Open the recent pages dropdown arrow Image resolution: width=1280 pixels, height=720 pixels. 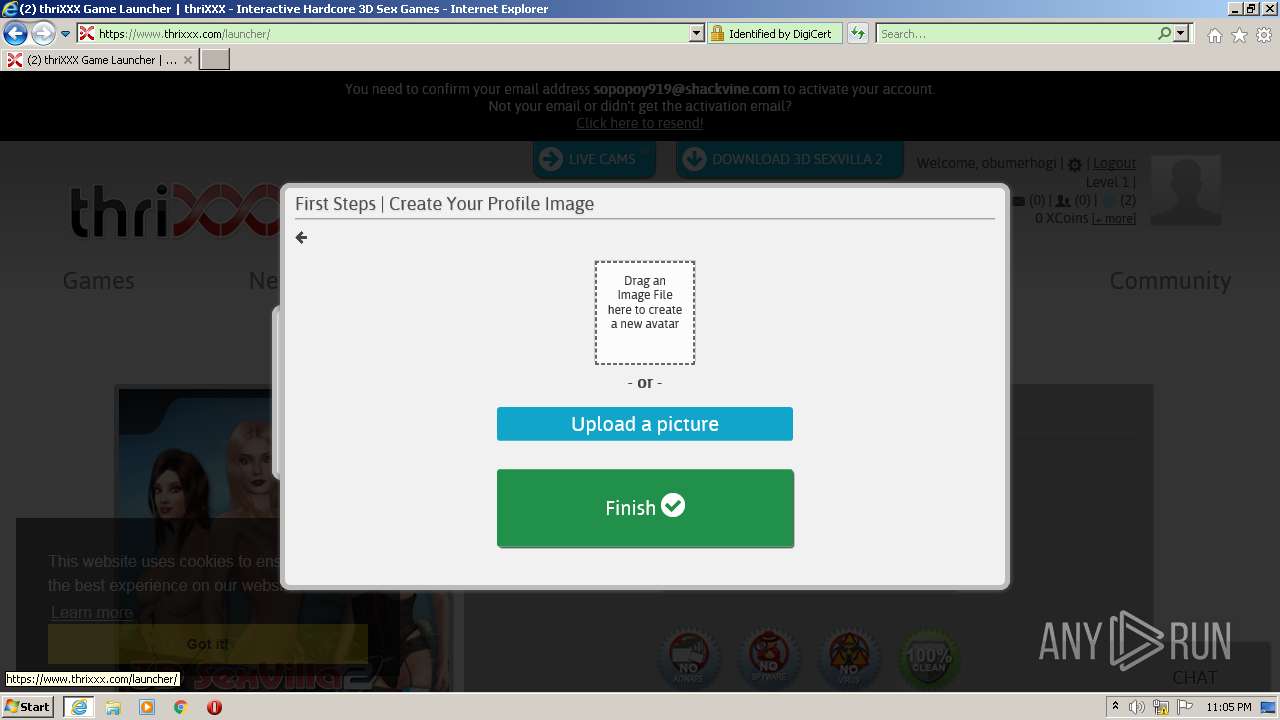click(x=66, y=34)
